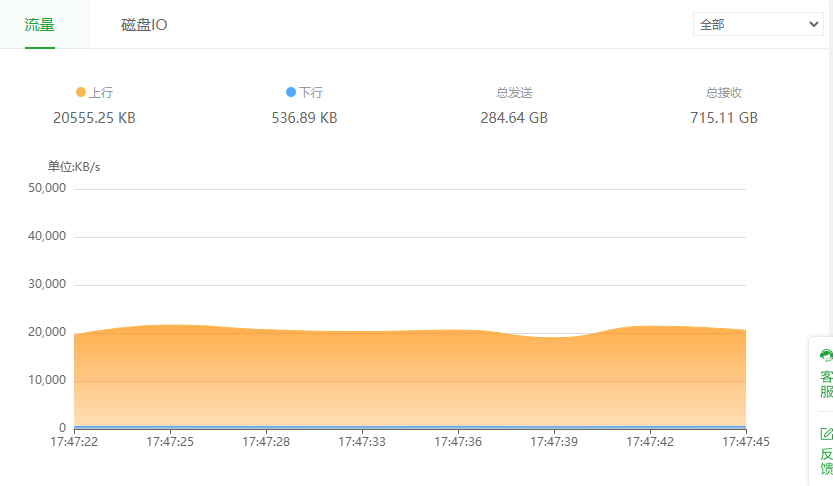This screenshot has width=833, height=486.
Task: Open the 客服 customer service headset icon
Action: pos(826,355)
